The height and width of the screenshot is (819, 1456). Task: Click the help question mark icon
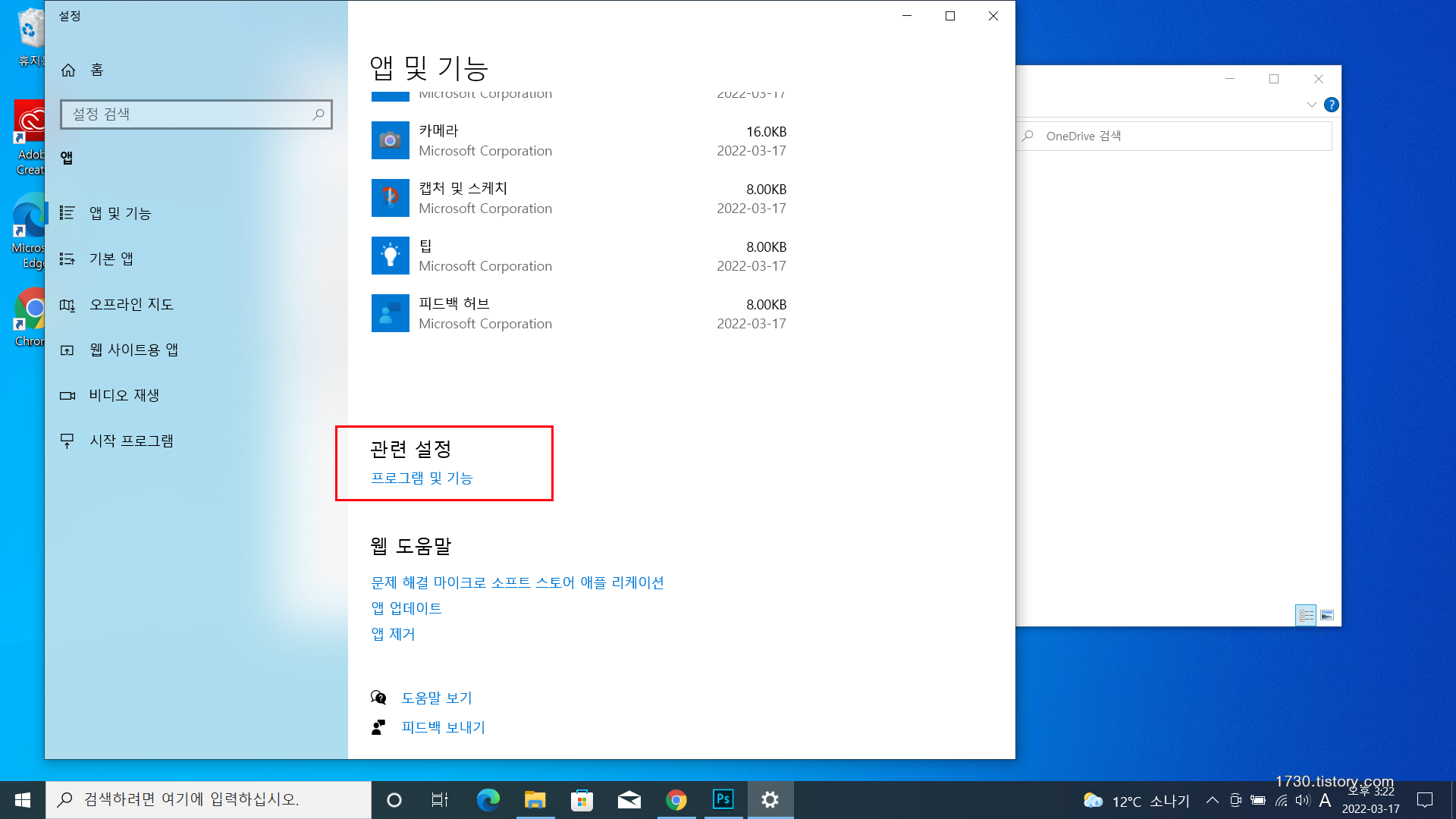(1331, 105)
